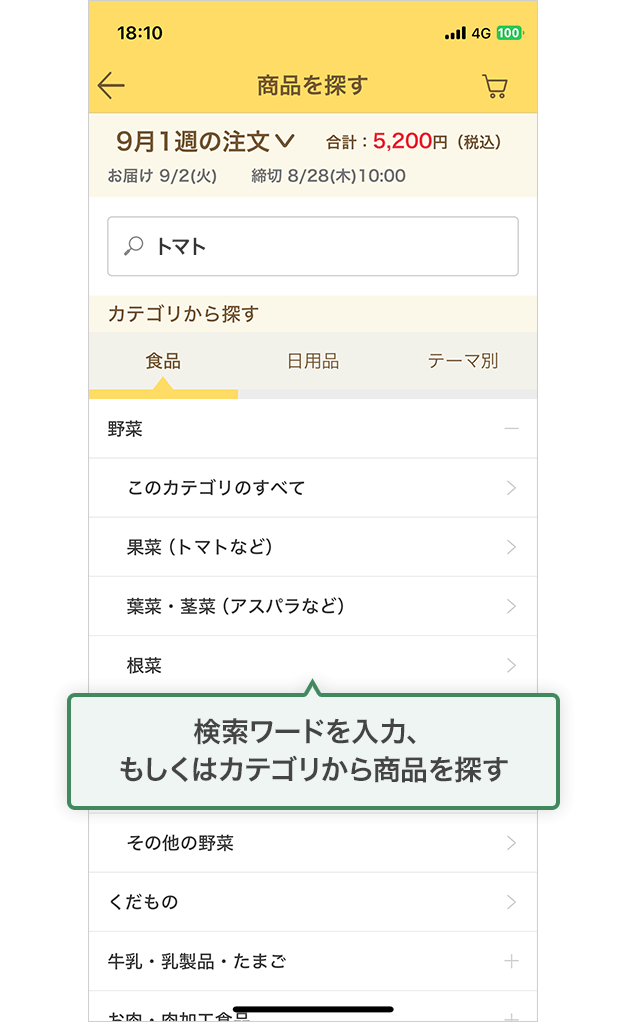Tap chevron arrow beside 根菜

(511, 665)
